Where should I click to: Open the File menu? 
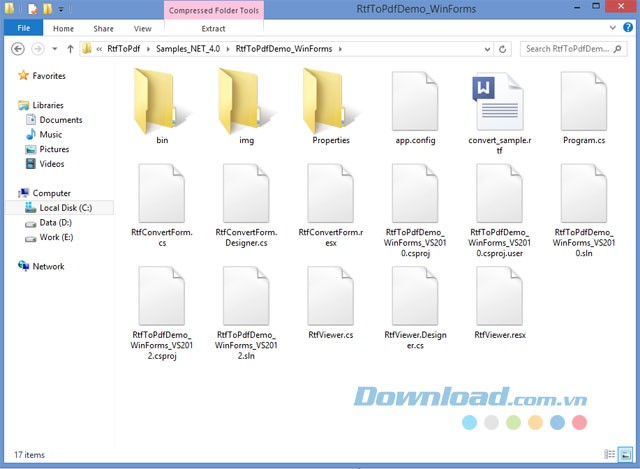(x=23, y=28)
